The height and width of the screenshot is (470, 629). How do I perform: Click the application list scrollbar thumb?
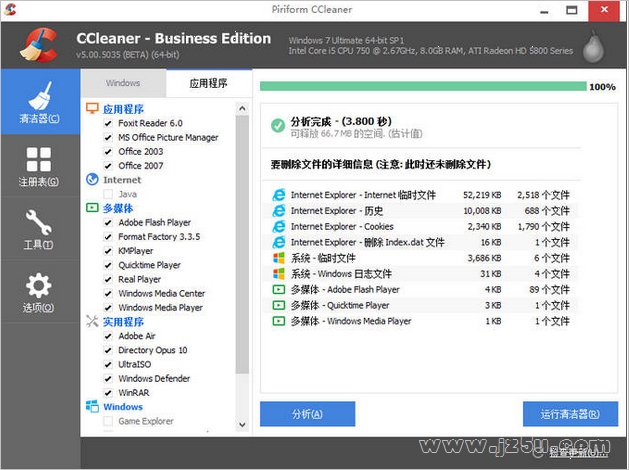click(242, 245)
